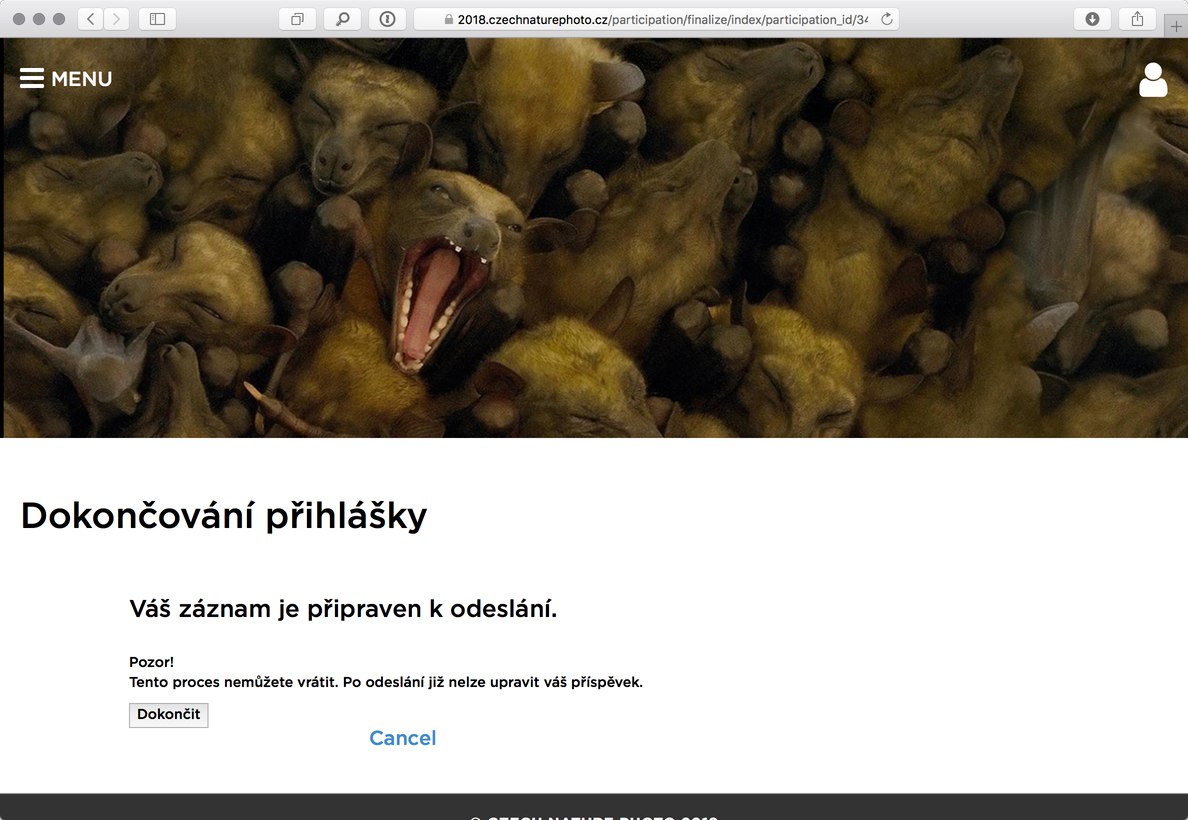Image resolution: width=1188 pixels, height=820 pixels.
Task: Reload the current page
Action: (886, 19)
